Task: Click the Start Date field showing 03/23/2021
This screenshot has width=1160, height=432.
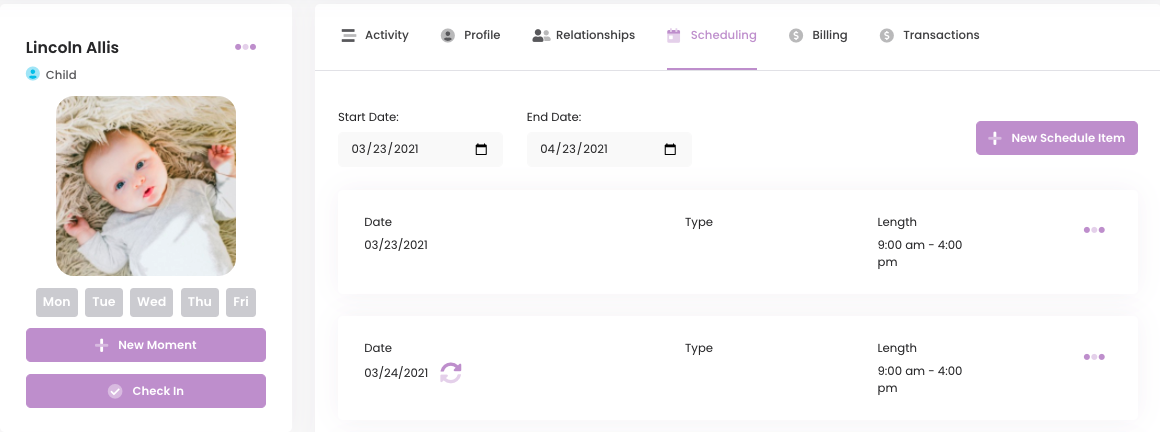Action: (420, 149)
